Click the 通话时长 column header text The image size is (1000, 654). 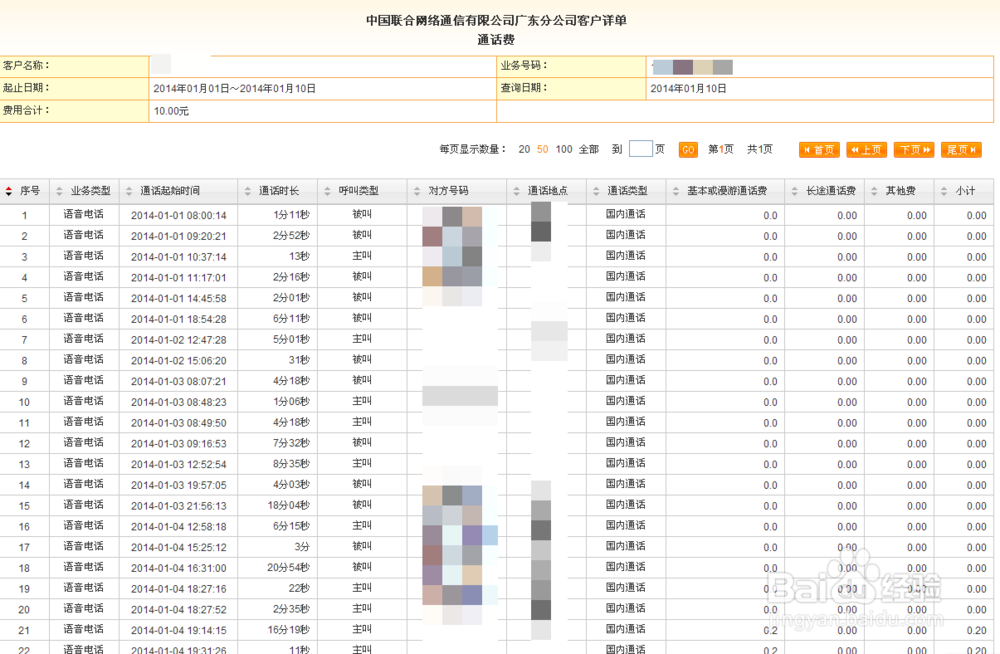279,191
